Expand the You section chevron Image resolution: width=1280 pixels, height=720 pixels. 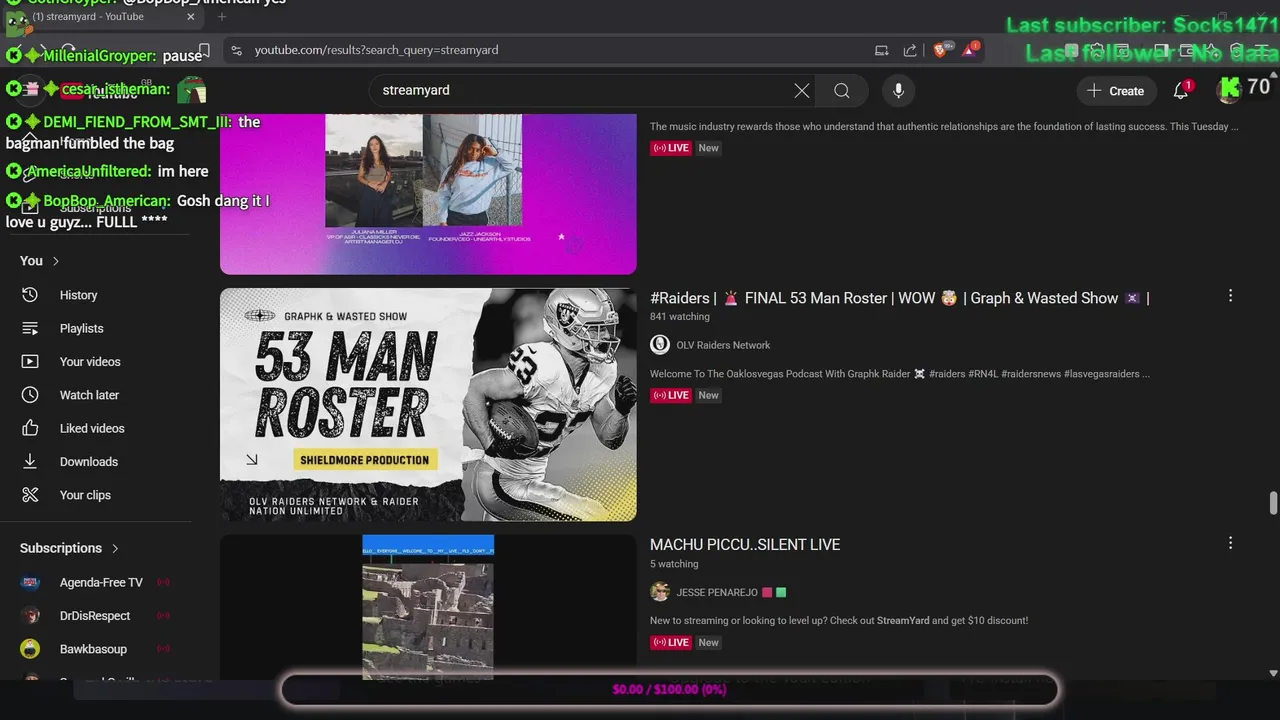pyautogui.click(x=56, y=261)
